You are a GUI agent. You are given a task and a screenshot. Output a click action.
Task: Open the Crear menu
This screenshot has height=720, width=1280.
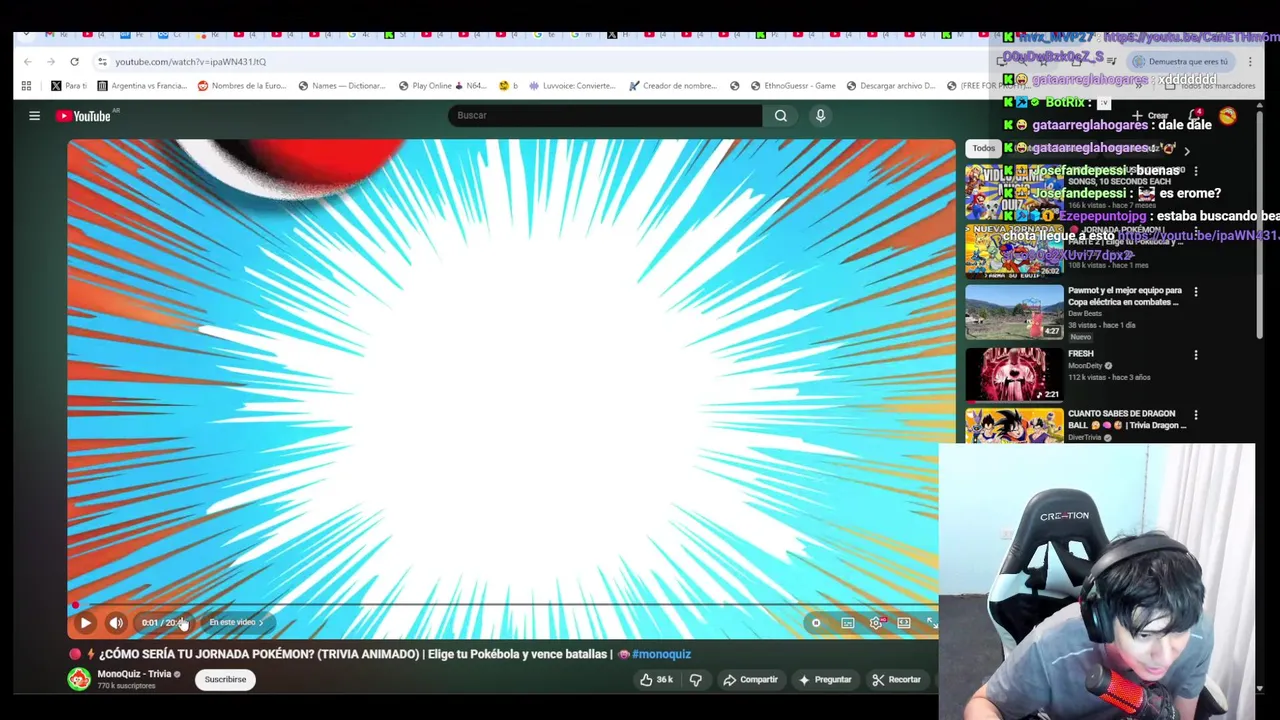point(1149,116)
